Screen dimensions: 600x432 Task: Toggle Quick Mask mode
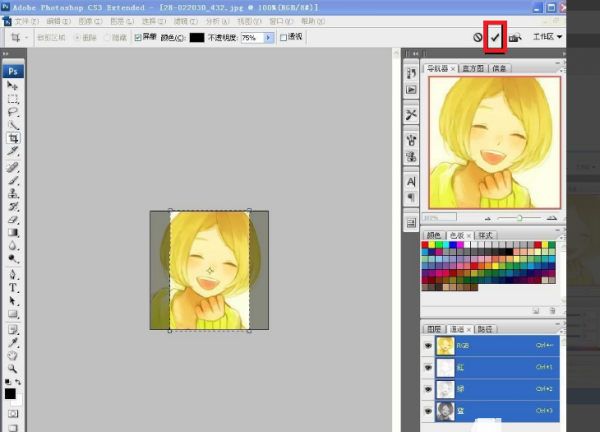pyautogui.click(x=13, y=414)
